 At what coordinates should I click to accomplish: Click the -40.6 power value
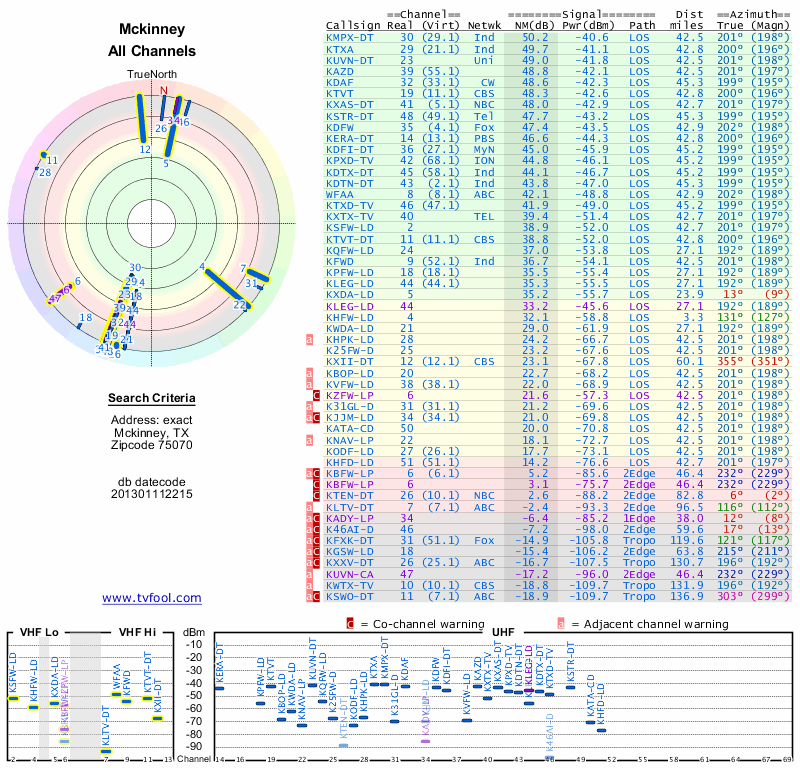592,38
